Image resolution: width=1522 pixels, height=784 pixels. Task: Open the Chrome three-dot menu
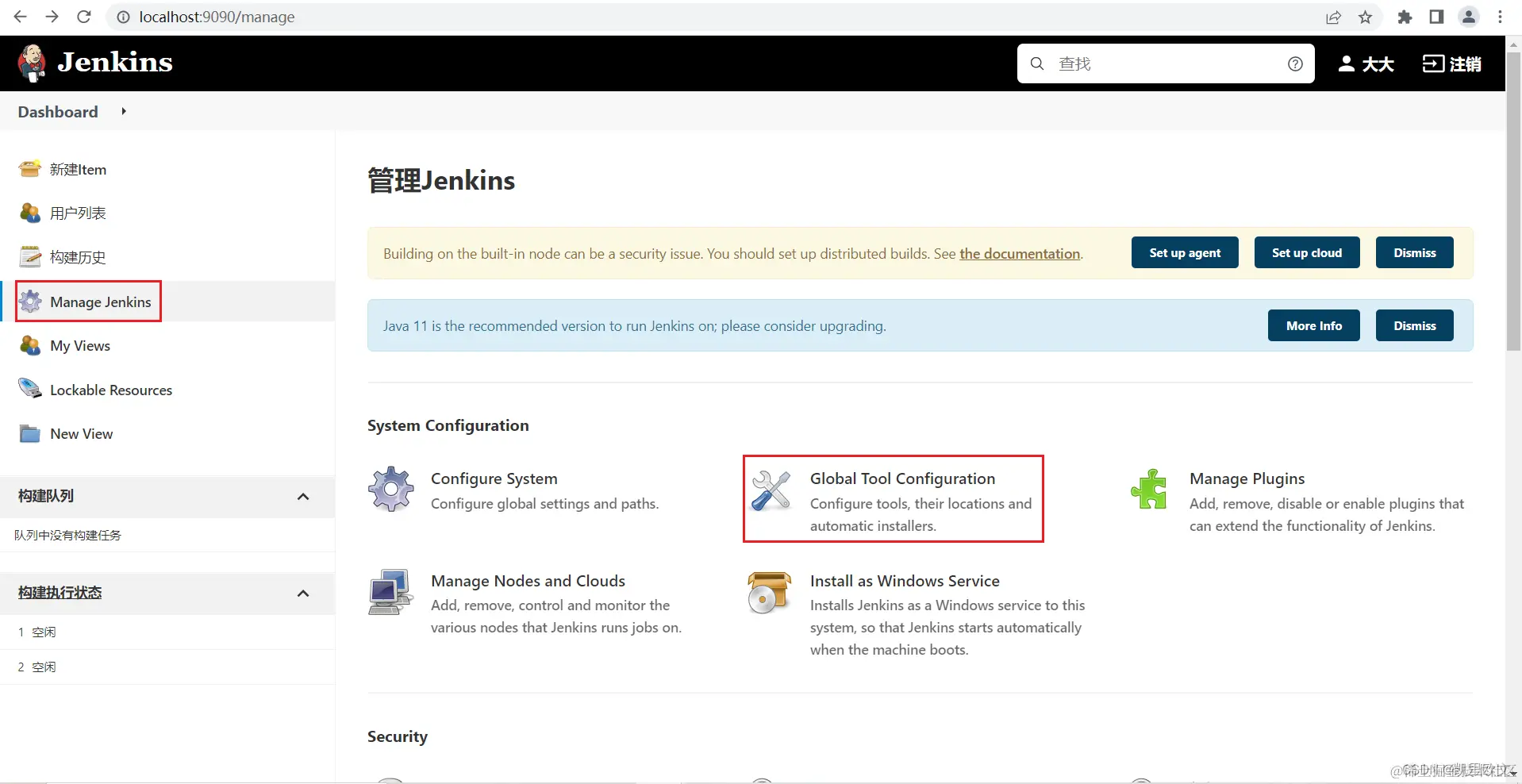[x=1500, y=17]
